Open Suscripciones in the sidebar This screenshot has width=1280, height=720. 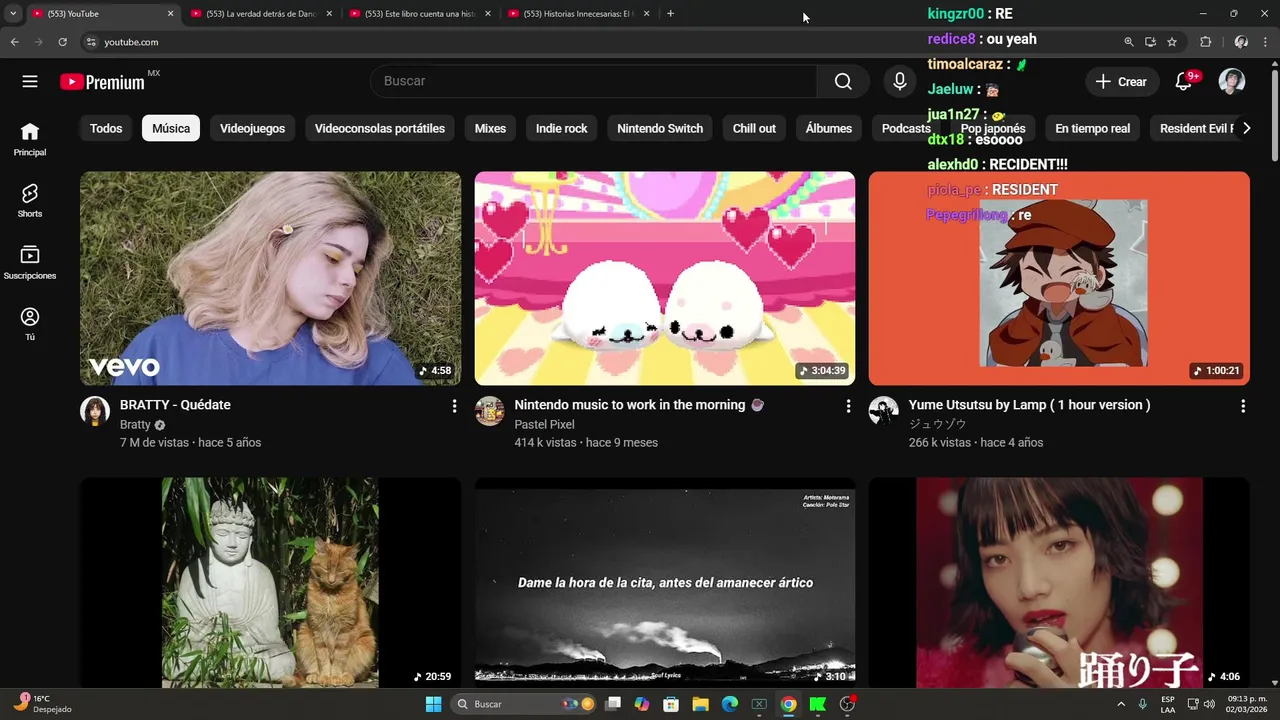[30, 263]
